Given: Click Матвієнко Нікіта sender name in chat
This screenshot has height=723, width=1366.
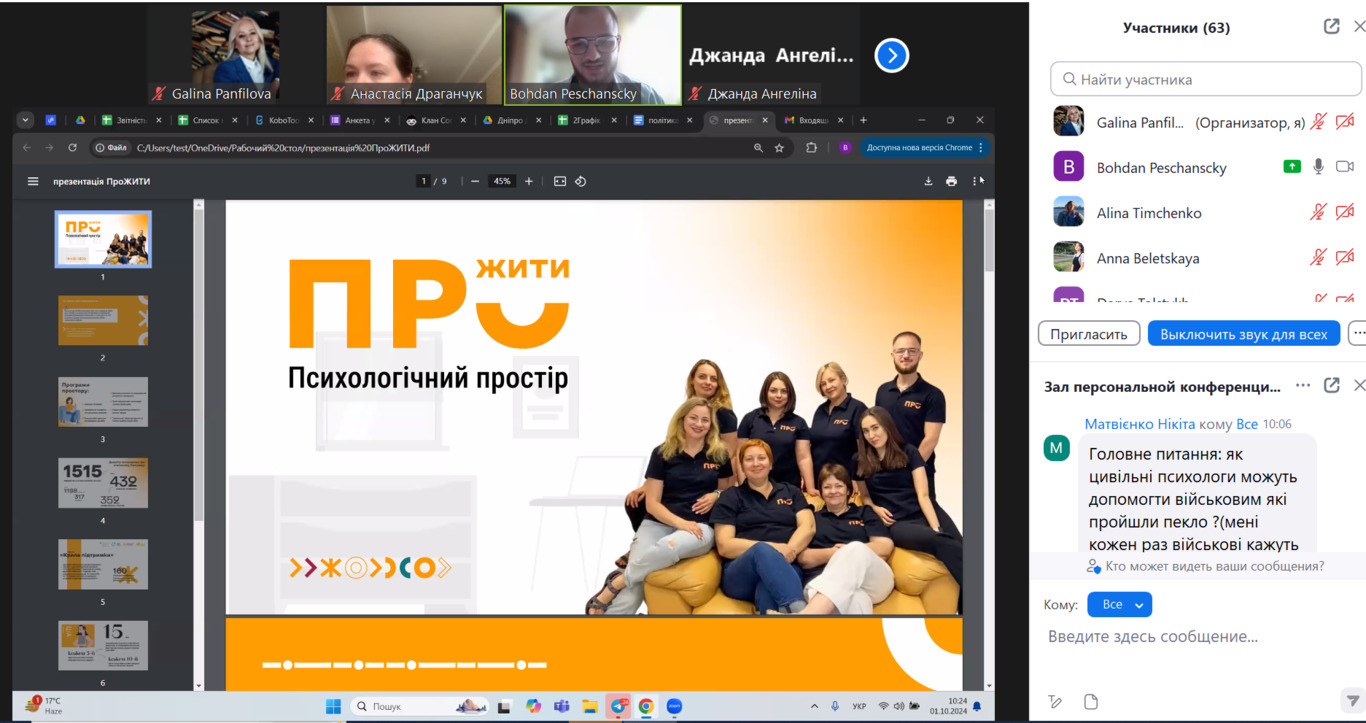Looking at the screenshot, I should click(x=1139, y=424).
